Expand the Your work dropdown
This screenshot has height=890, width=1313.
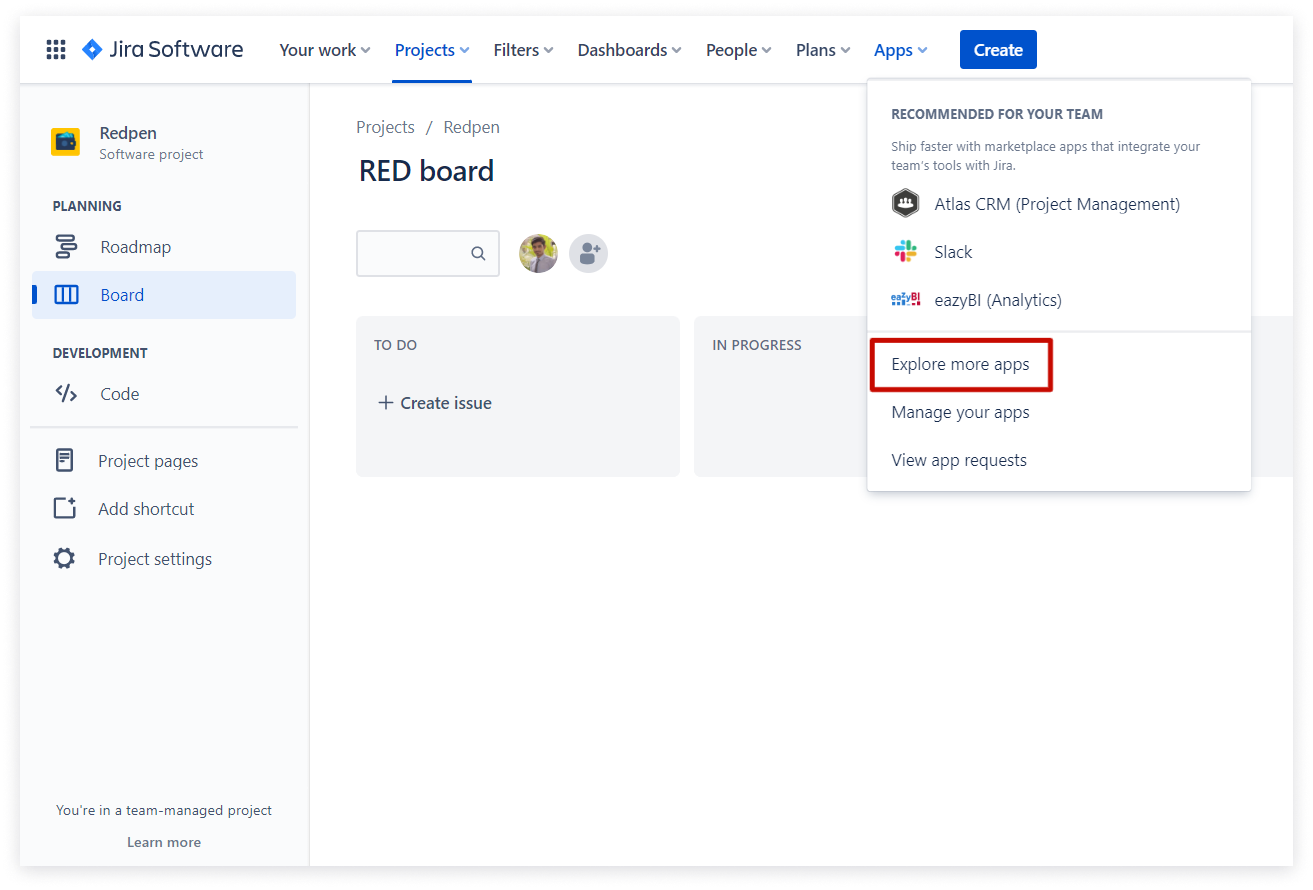[325, 50]
